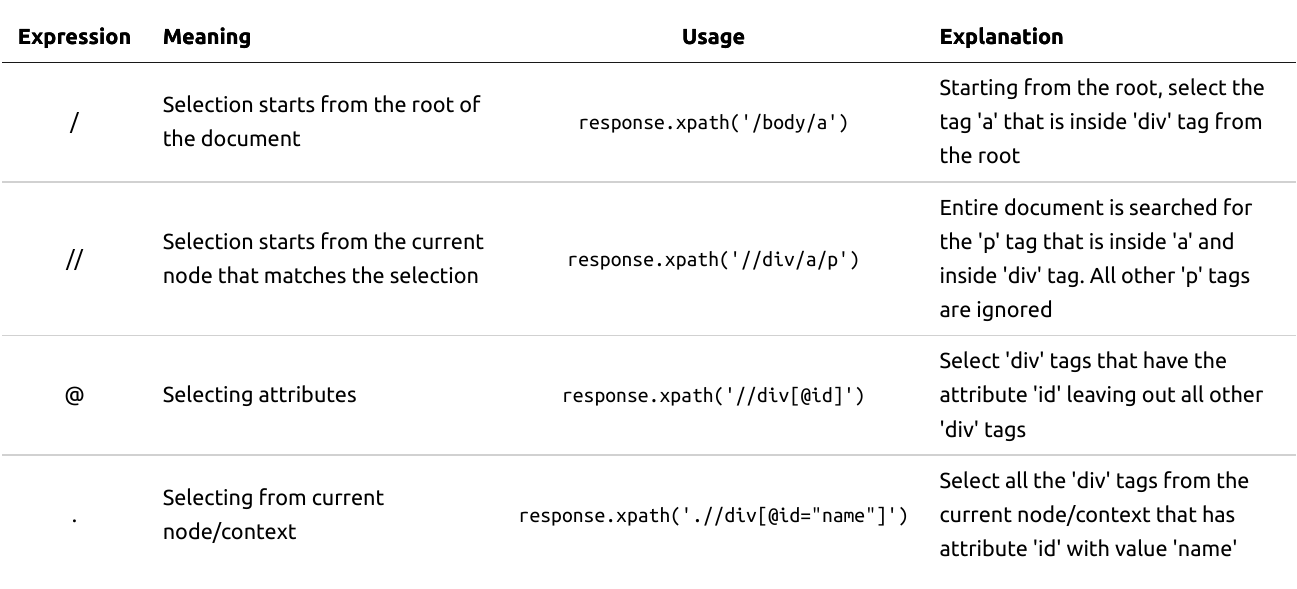The image size is (1297, 589).
Task: Click the 'Selecting attributes' meaning cell
Action: coord(259,395)
